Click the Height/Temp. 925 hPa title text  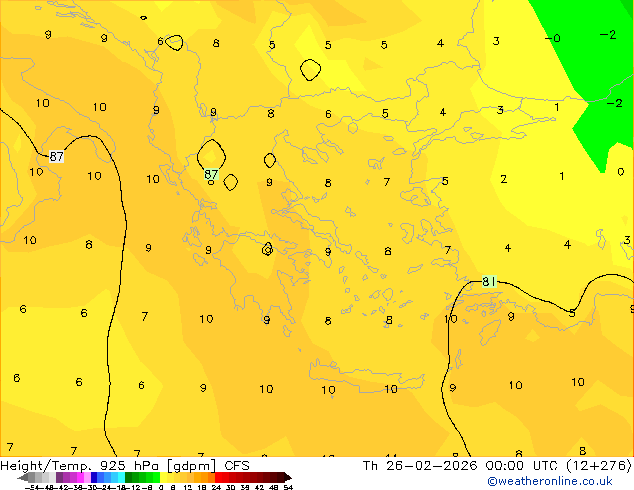[81, 466]
